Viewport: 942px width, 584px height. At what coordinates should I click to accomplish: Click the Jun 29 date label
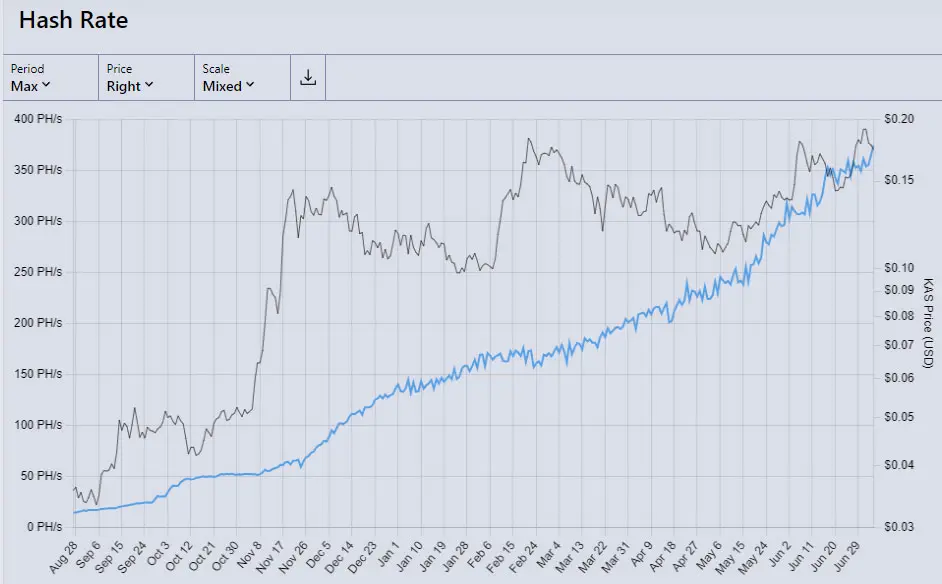(846, 556)
